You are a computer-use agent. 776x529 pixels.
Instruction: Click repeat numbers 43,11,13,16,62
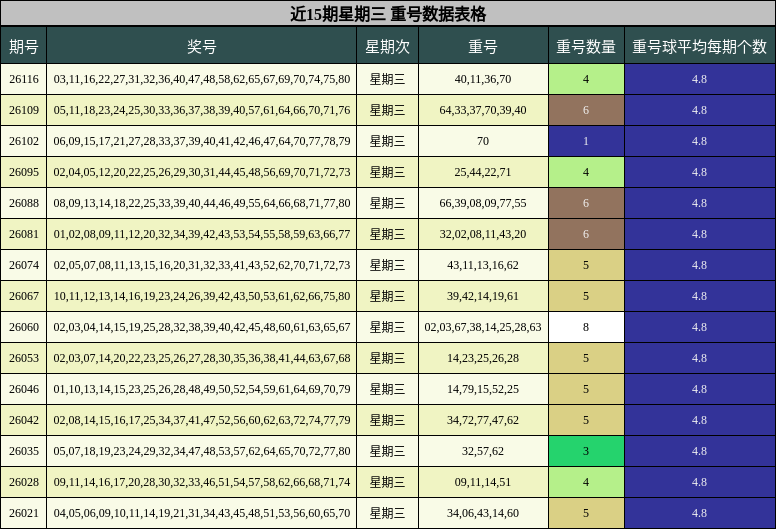[x=483, y=265]
